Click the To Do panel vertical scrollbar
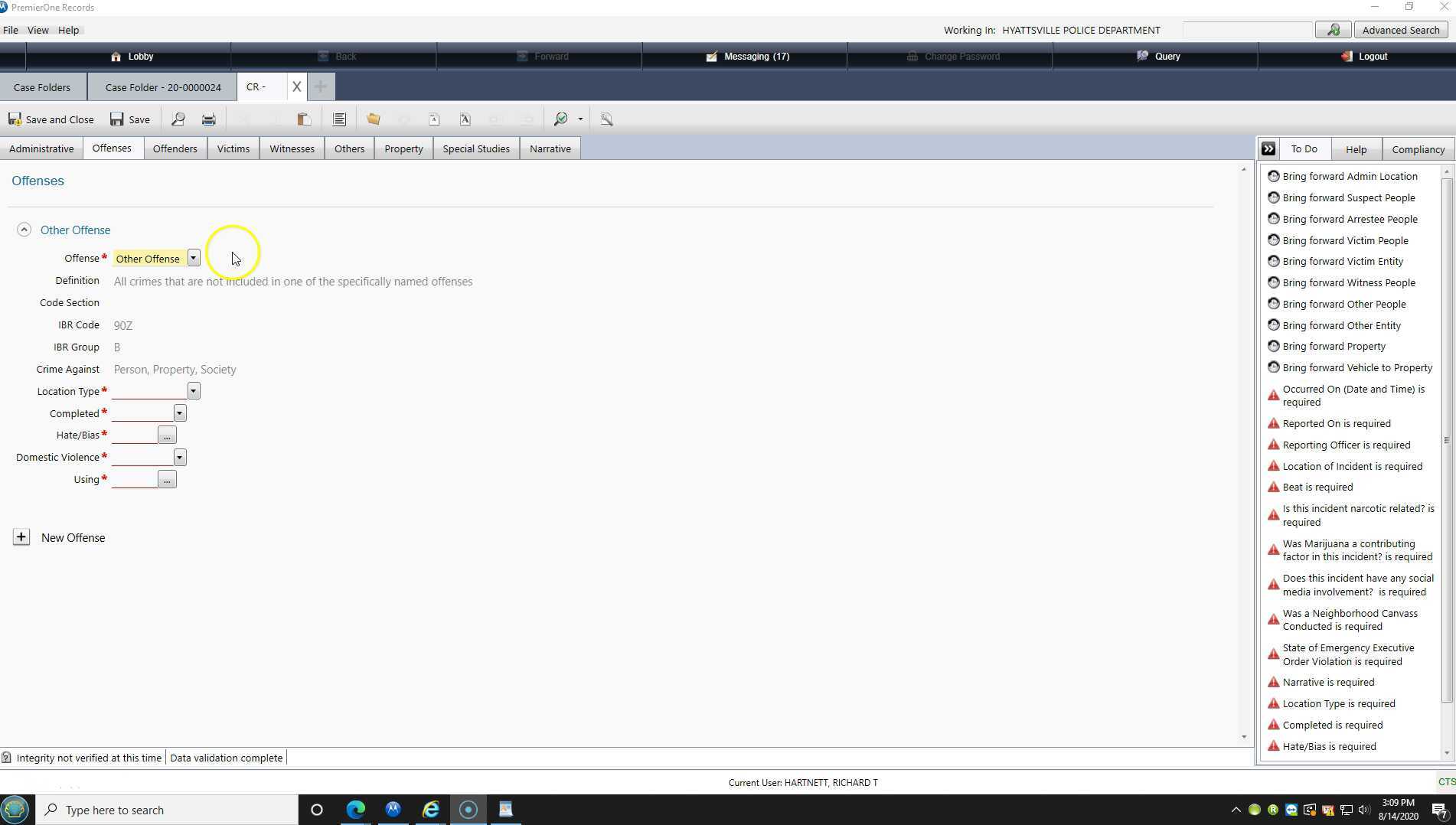This screenshot has height=825, width=1456. (1446, 440)
